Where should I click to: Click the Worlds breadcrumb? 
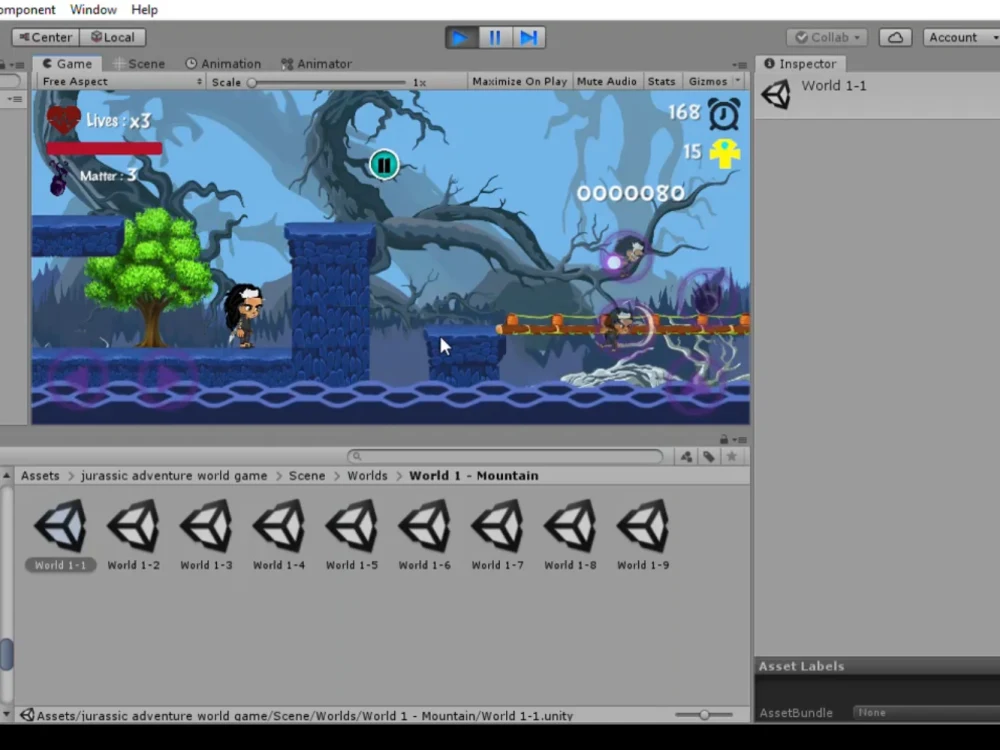367,476
